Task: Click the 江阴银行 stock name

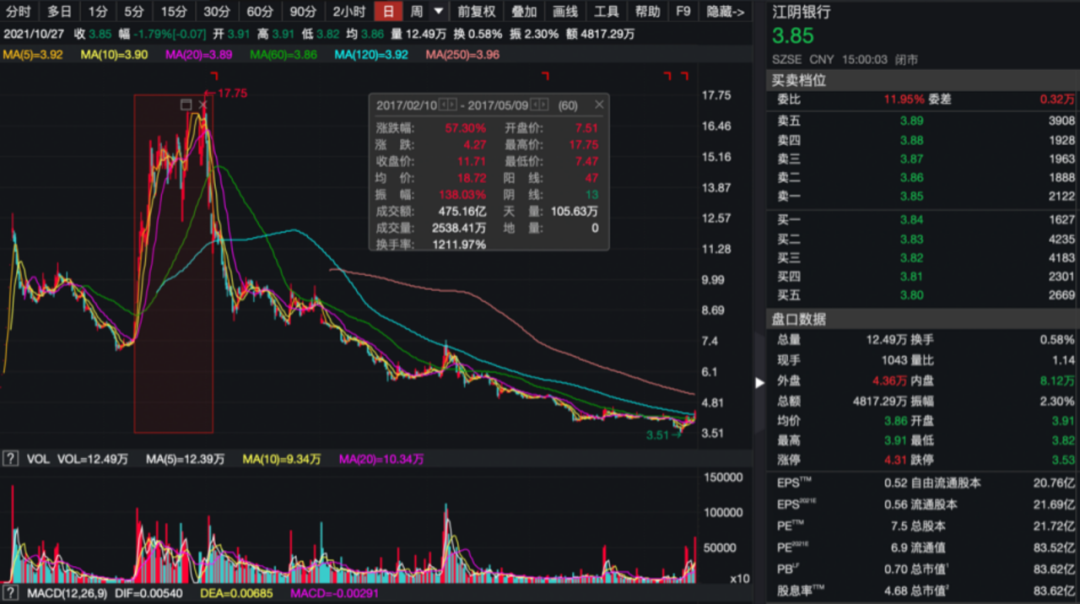Action: (801, 12)
